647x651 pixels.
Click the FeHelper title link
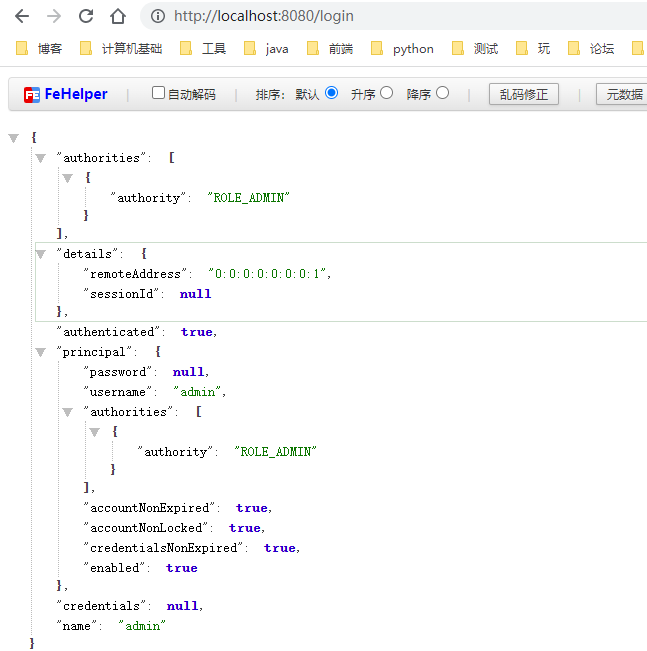pyautogui.click(x=76, y=94)
